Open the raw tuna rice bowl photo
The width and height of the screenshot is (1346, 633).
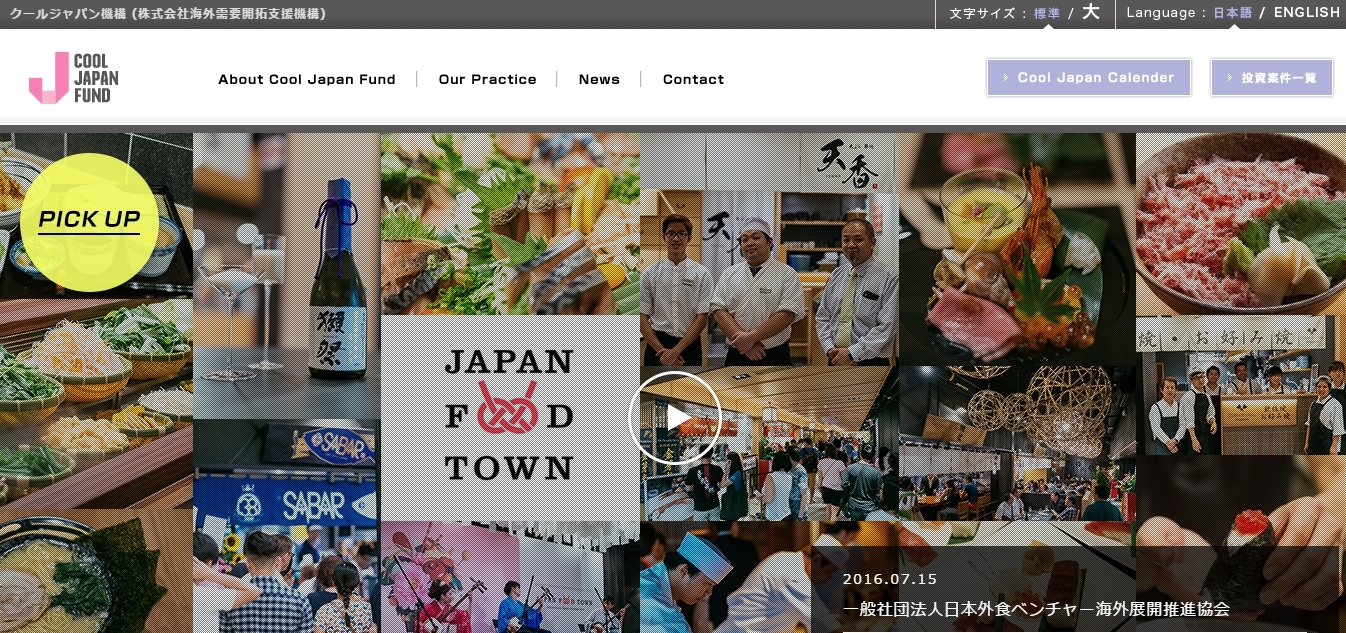(1241, 225)
